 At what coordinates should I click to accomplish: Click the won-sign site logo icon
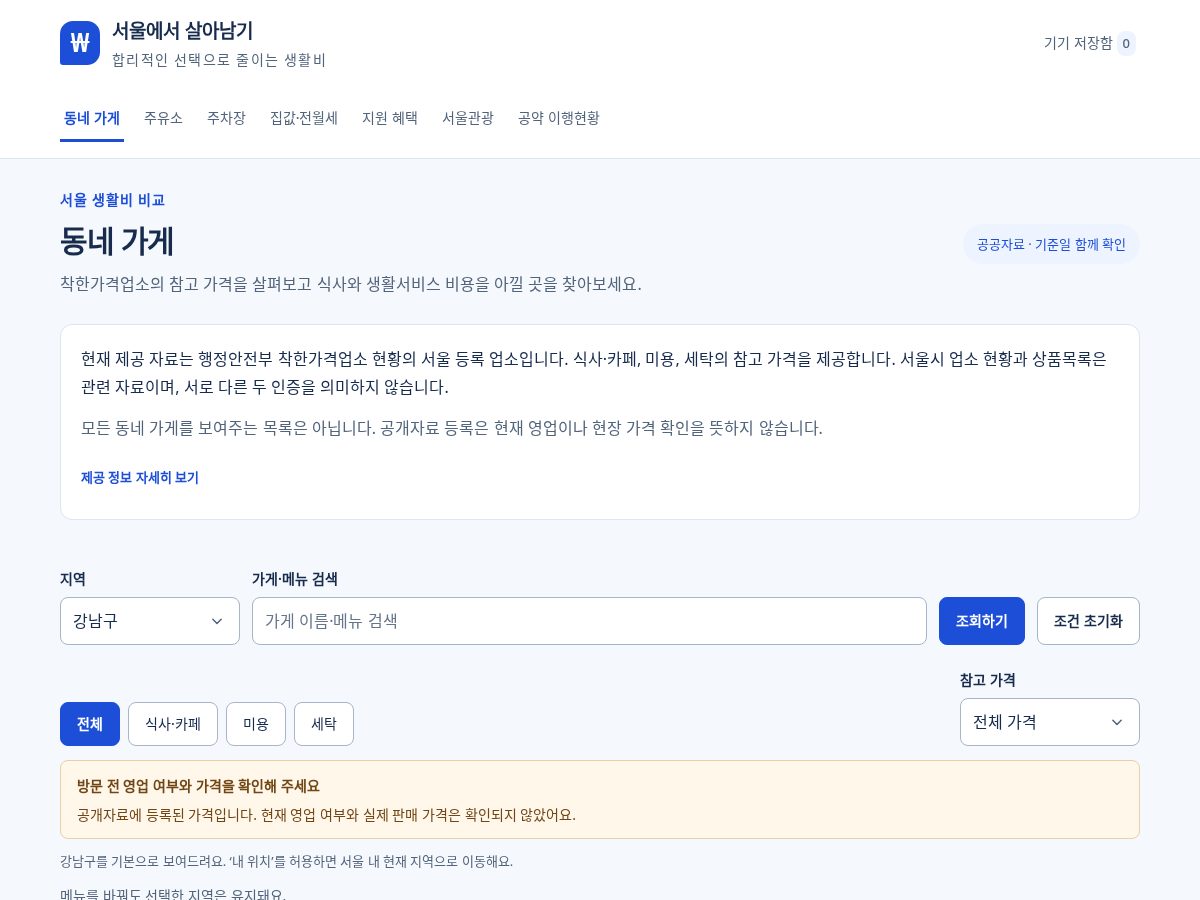tap(80, 43)
